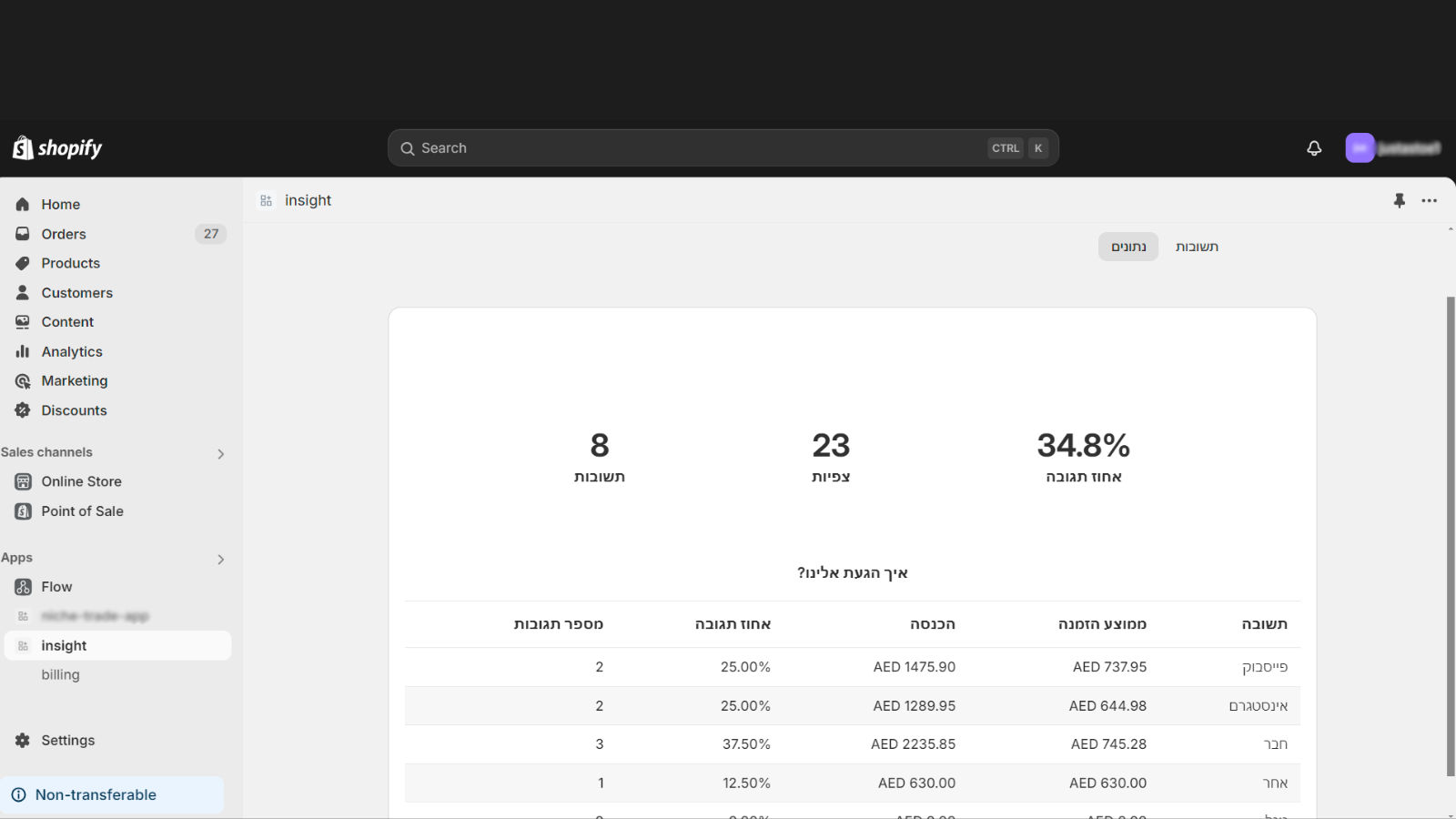Image resolution: width=1456 pixels, height=819 pixels.
Task: Collapse the Apps section
Action: 220,559
